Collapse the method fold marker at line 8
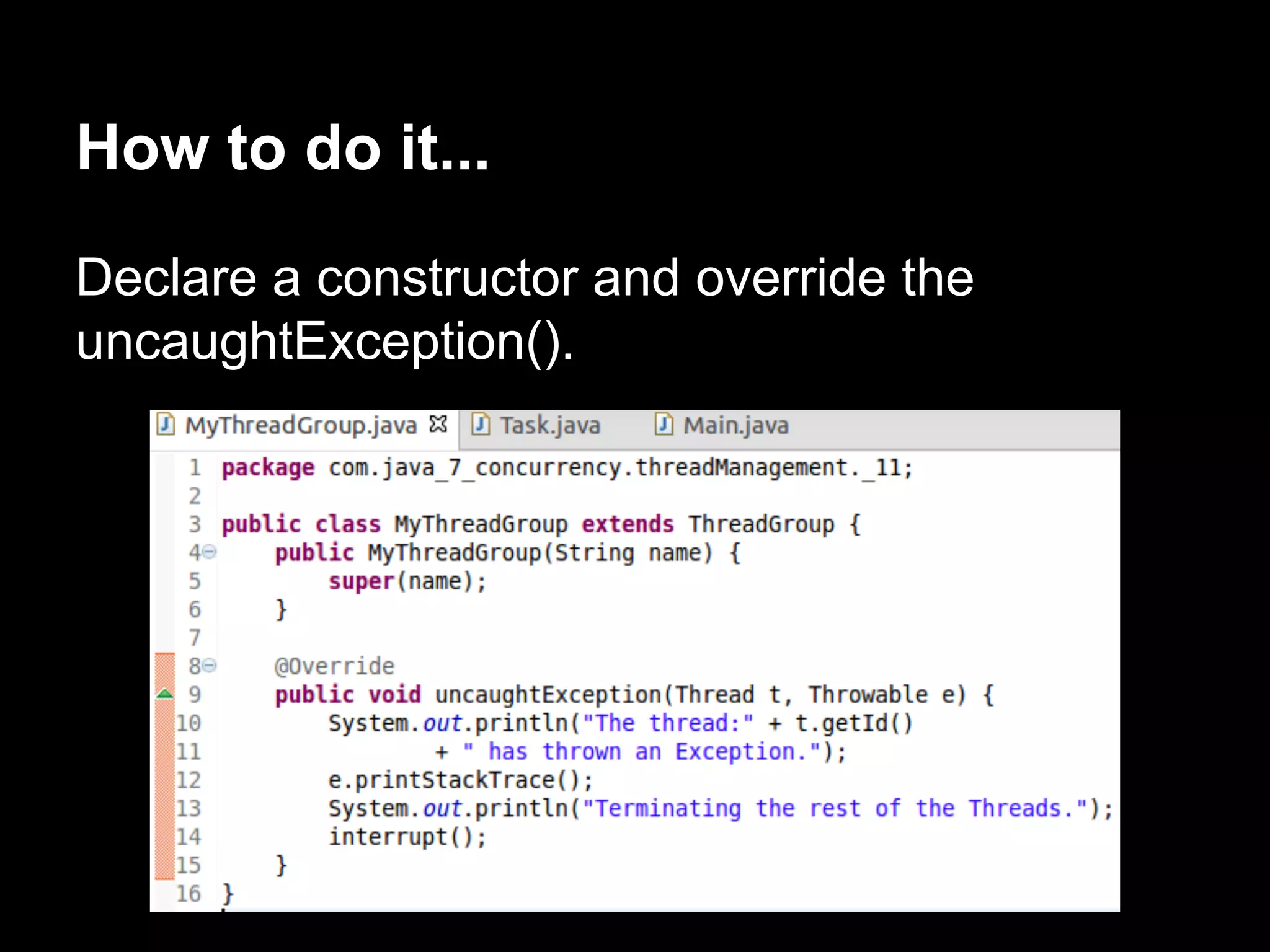The height and width of the screenshot is (952, 1270). [210, 666]
